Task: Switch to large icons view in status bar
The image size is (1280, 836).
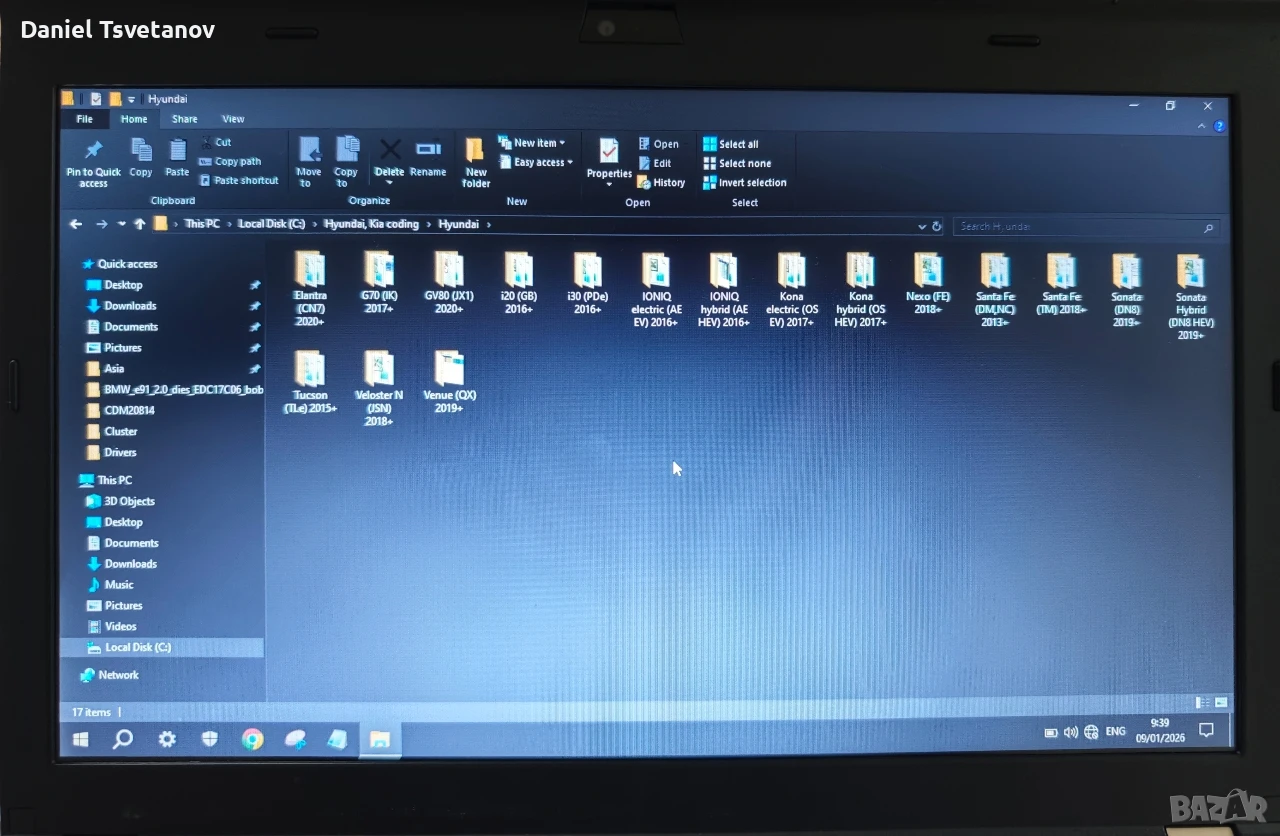Action: [1220, 703]
